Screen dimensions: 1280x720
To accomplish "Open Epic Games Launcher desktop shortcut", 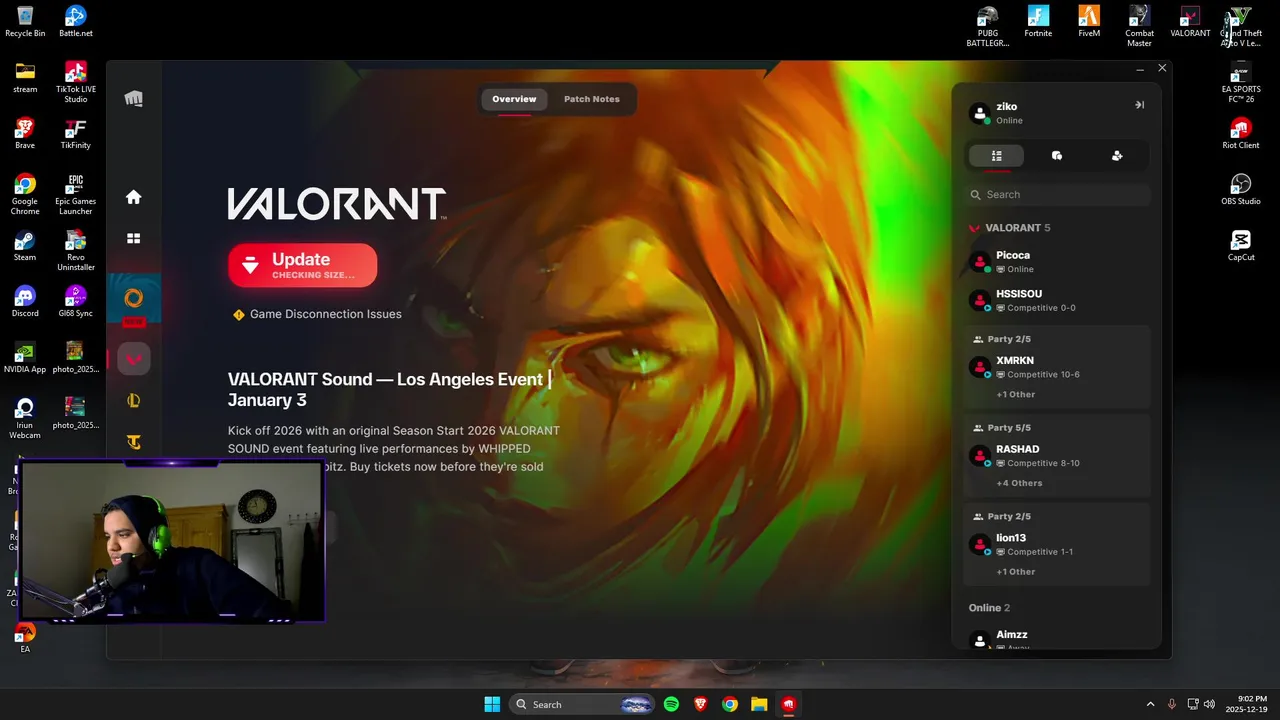I will [75, 194].
